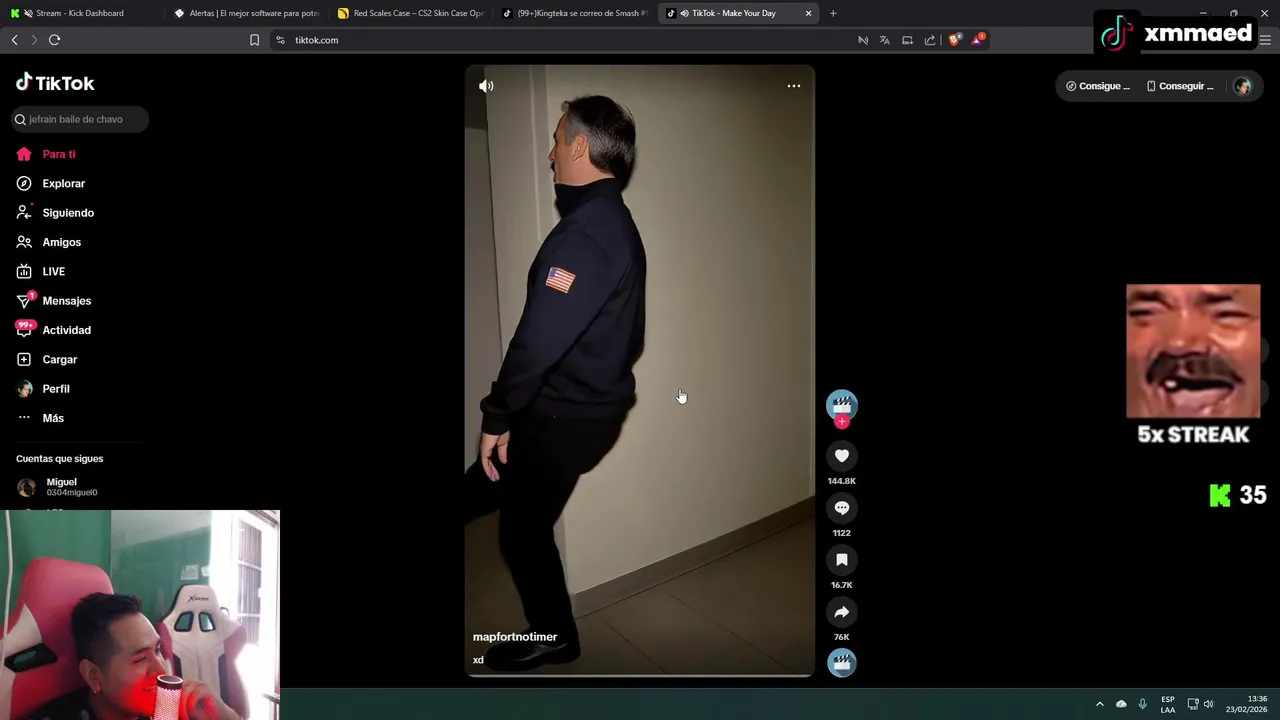Click the install-app screen icon in address bar
Image resolution: width=1280 pixels, height=720 pixels.
click(907, 40)
